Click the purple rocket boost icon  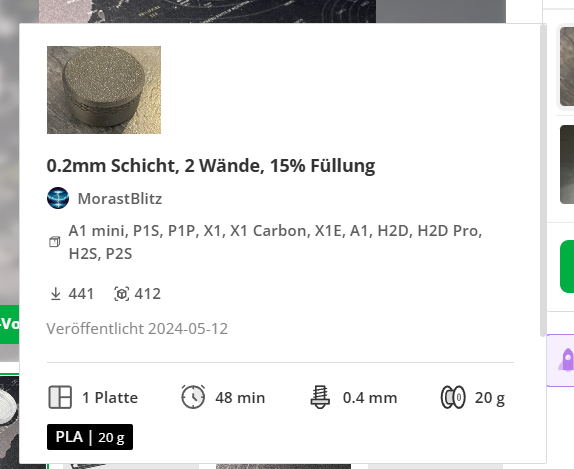click(566, 360)
